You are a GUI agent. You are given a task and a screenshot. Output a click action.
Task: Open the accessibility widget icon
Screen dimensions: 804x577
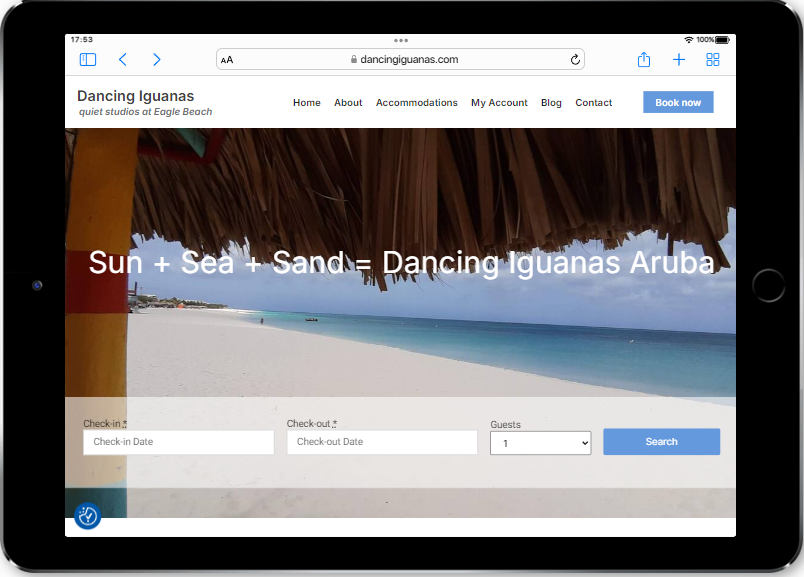88,516
